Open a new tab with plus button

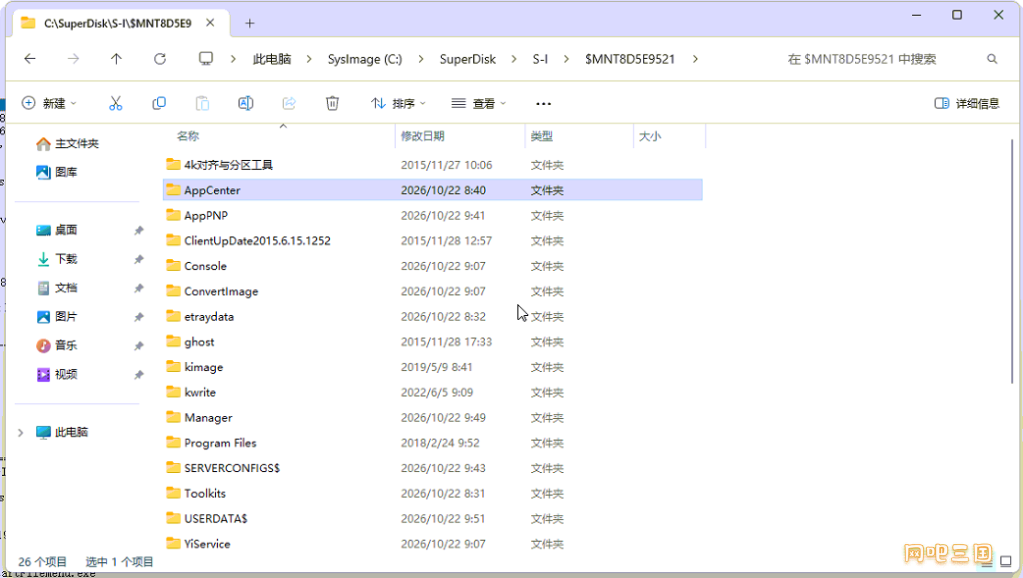pos(250,23)
